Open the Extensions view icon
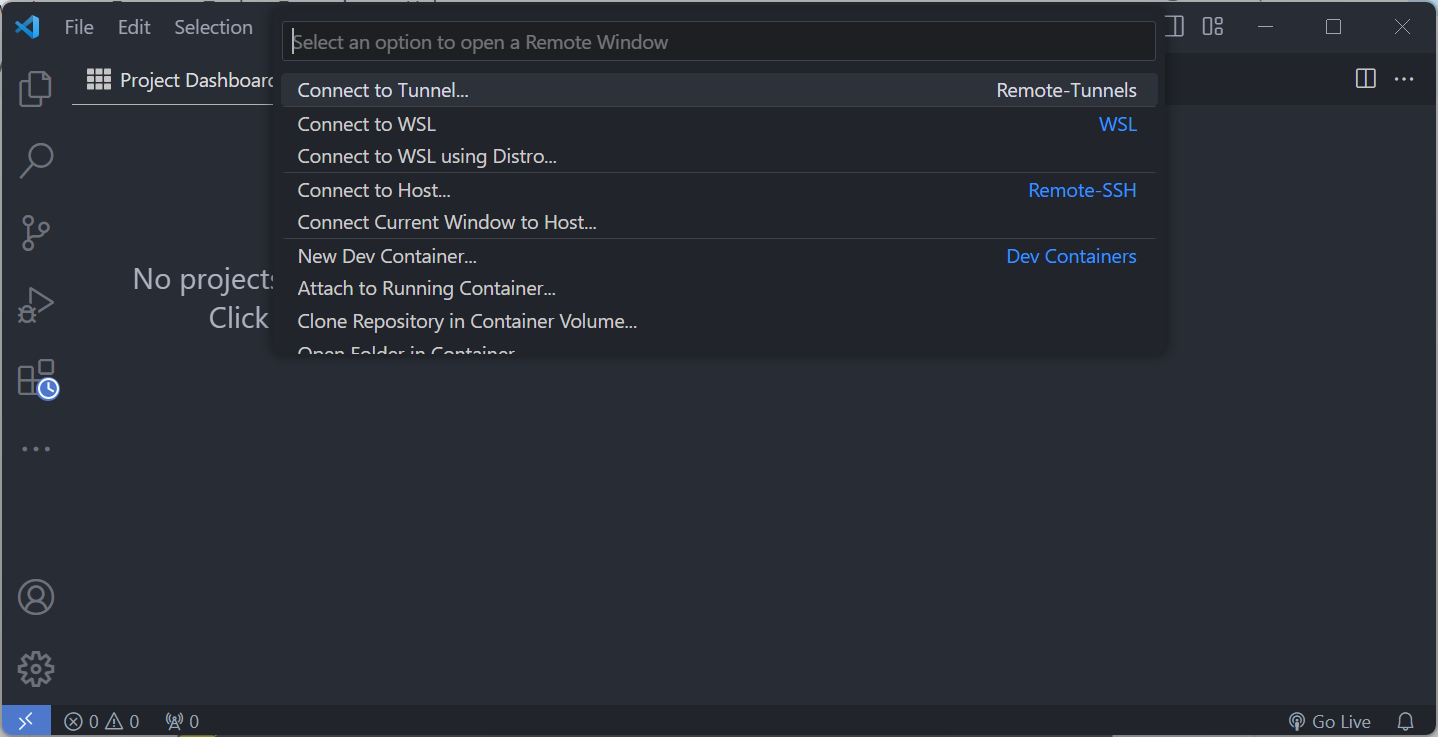Viewport: 1438px width, 737px height. click(38, 379)
